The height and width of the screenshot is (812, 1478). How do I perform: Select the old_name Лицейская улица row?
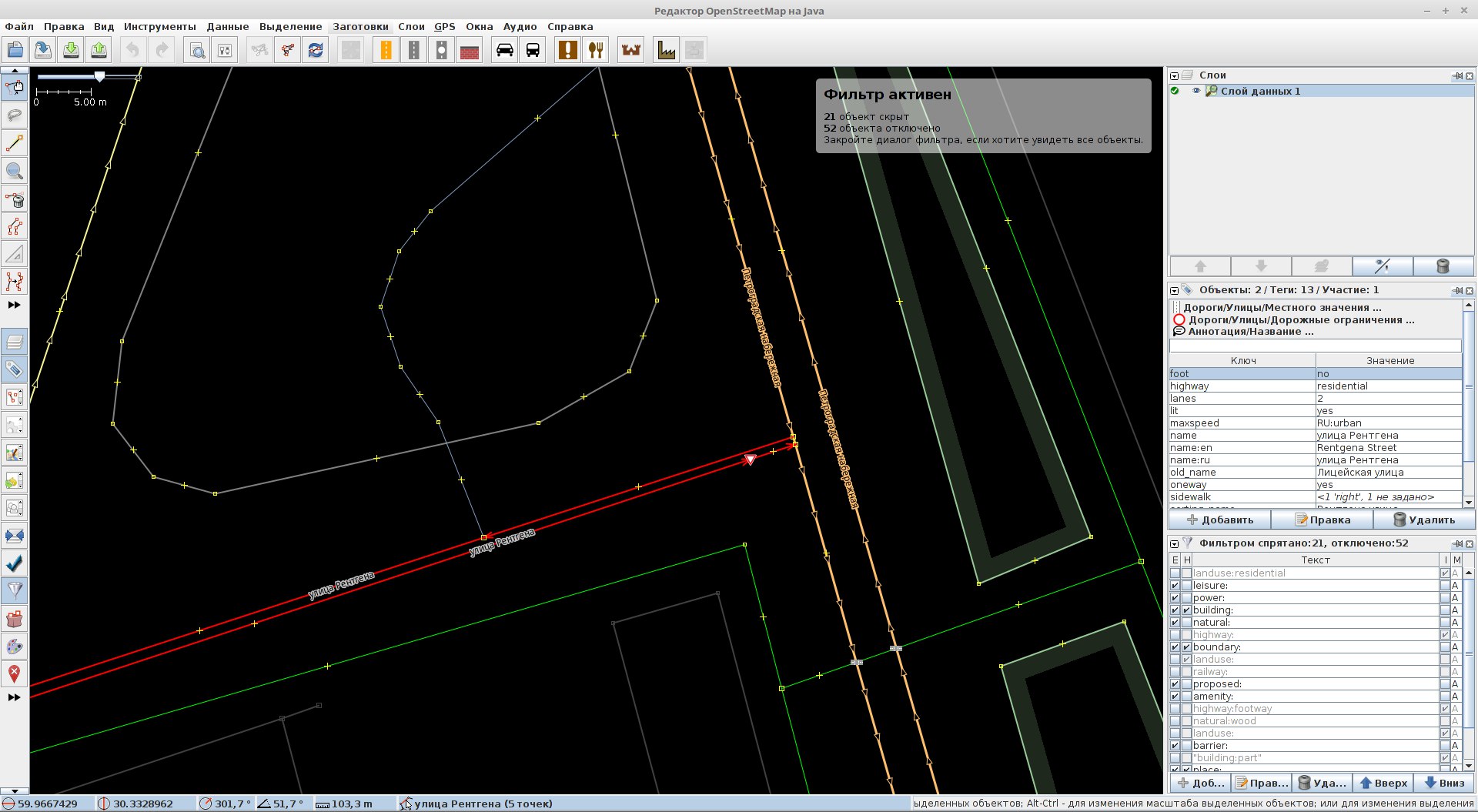coord(1315,473)
